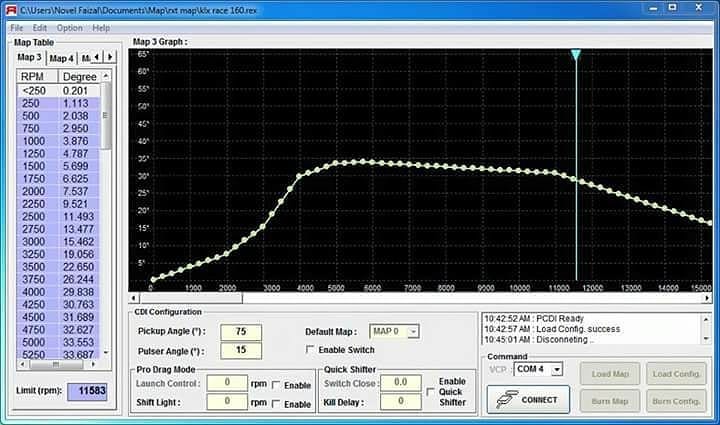Click the map table vertical scrollbar thumb
720x425 pixels.
coord(106,116)
